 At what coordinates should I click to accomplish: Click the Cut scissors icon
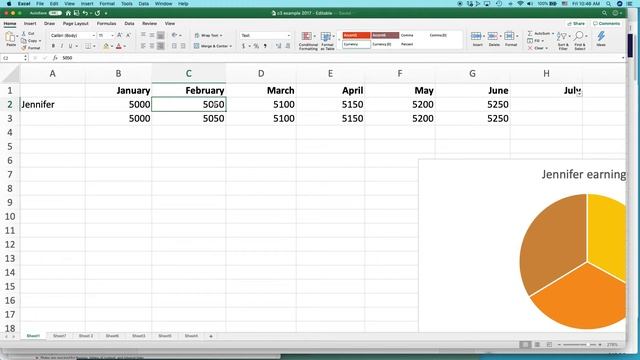24,33
